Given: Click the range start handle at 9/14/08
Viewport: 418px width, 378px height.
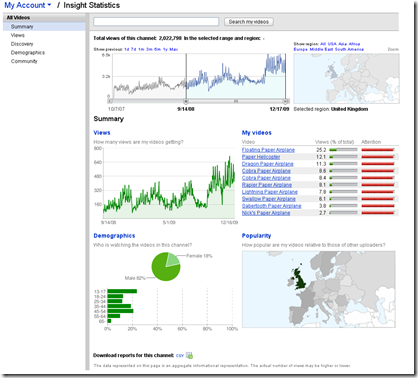Looking at the screenshot, I should coord(186,101).
